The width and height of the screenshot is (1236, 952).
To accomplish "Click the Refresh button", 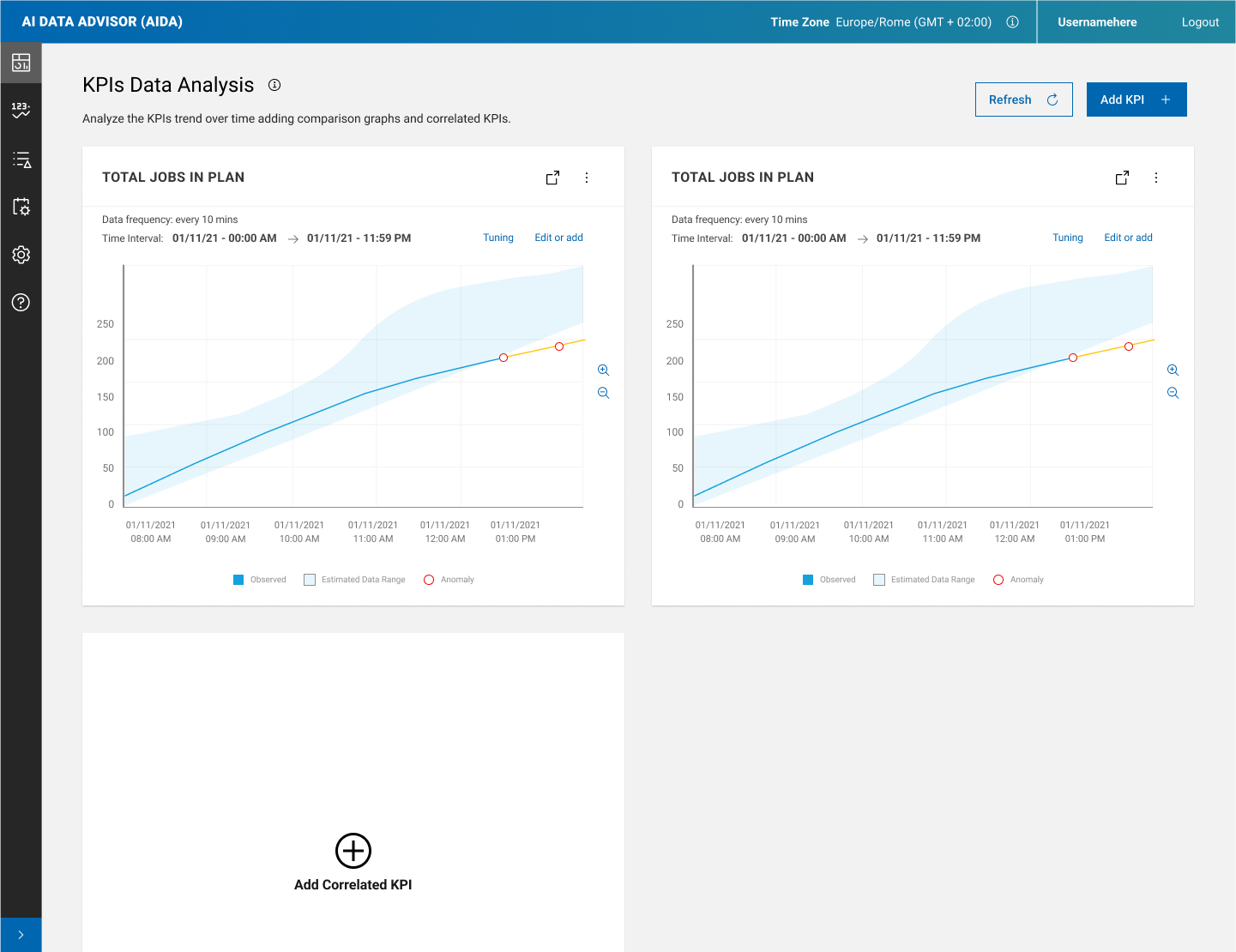I will click(1023, 99).
